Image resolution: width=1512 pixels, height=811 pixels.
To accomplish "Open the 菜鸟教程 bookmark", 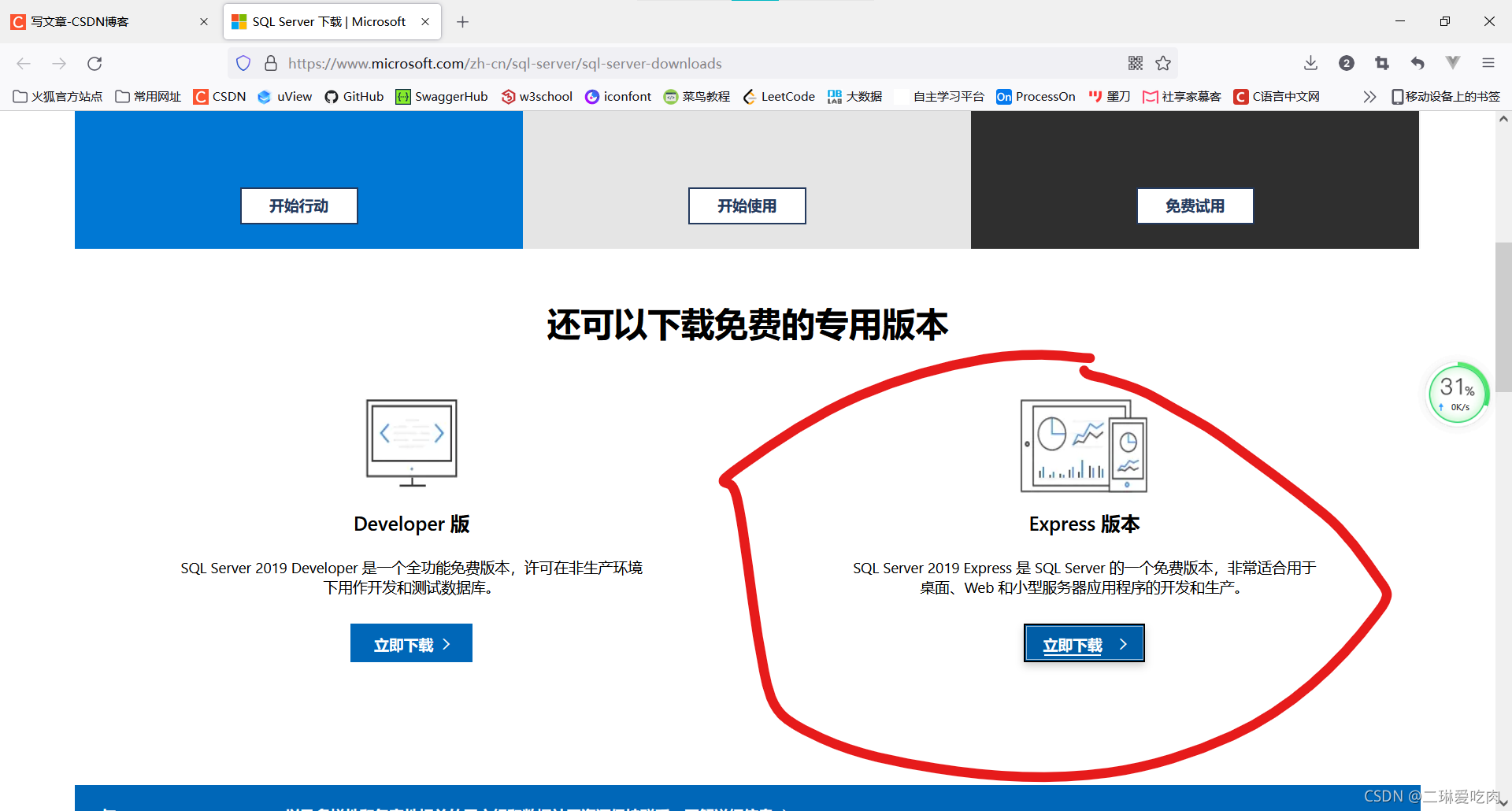I will 697,97.
